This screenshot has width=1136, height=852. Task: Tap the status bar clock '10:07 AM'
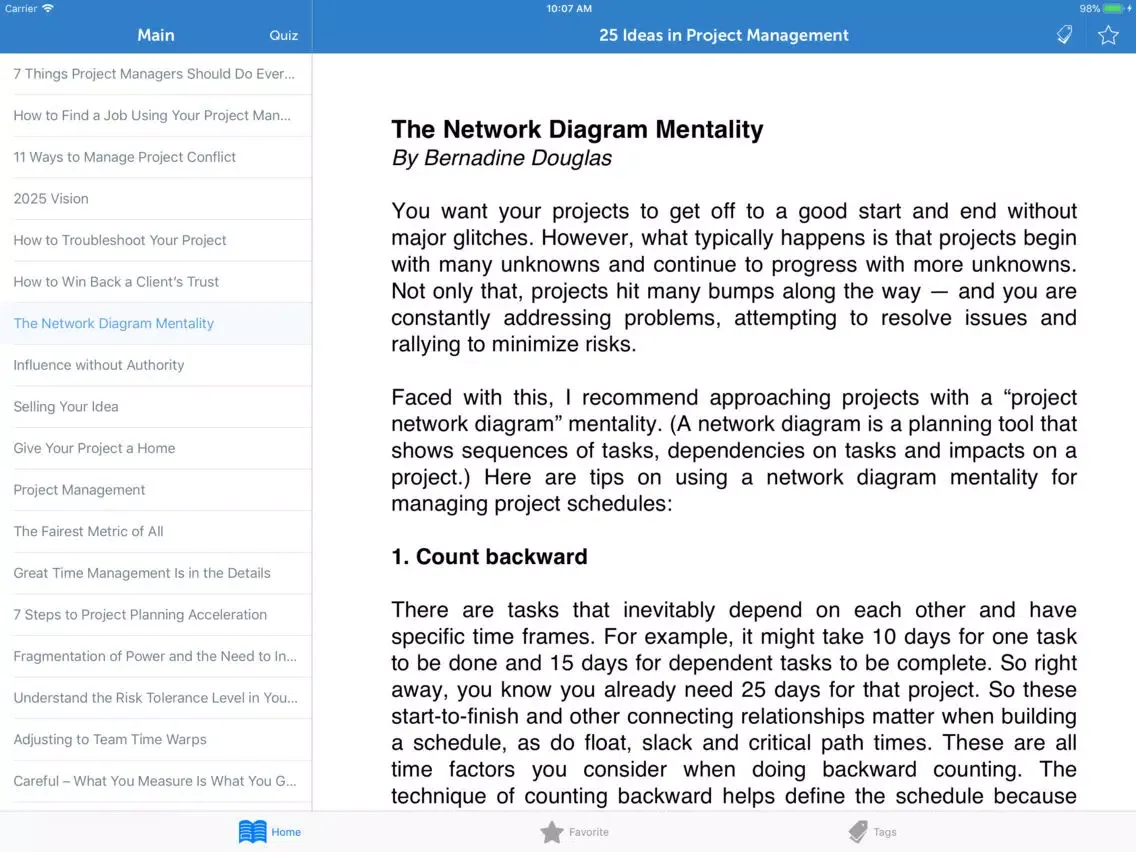[x=569, y=9]
